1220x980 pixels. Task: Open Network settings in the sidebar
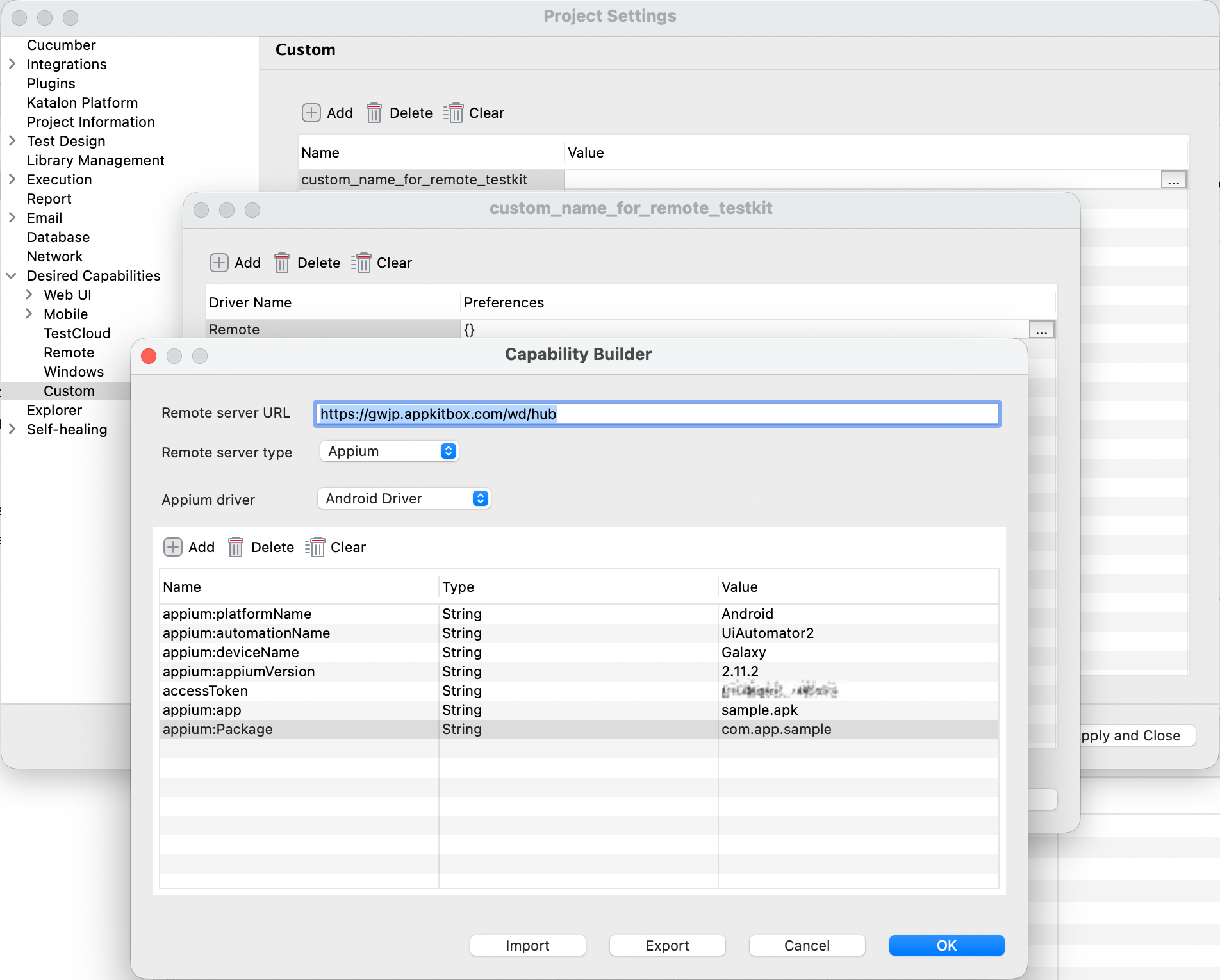click(55, 256)
